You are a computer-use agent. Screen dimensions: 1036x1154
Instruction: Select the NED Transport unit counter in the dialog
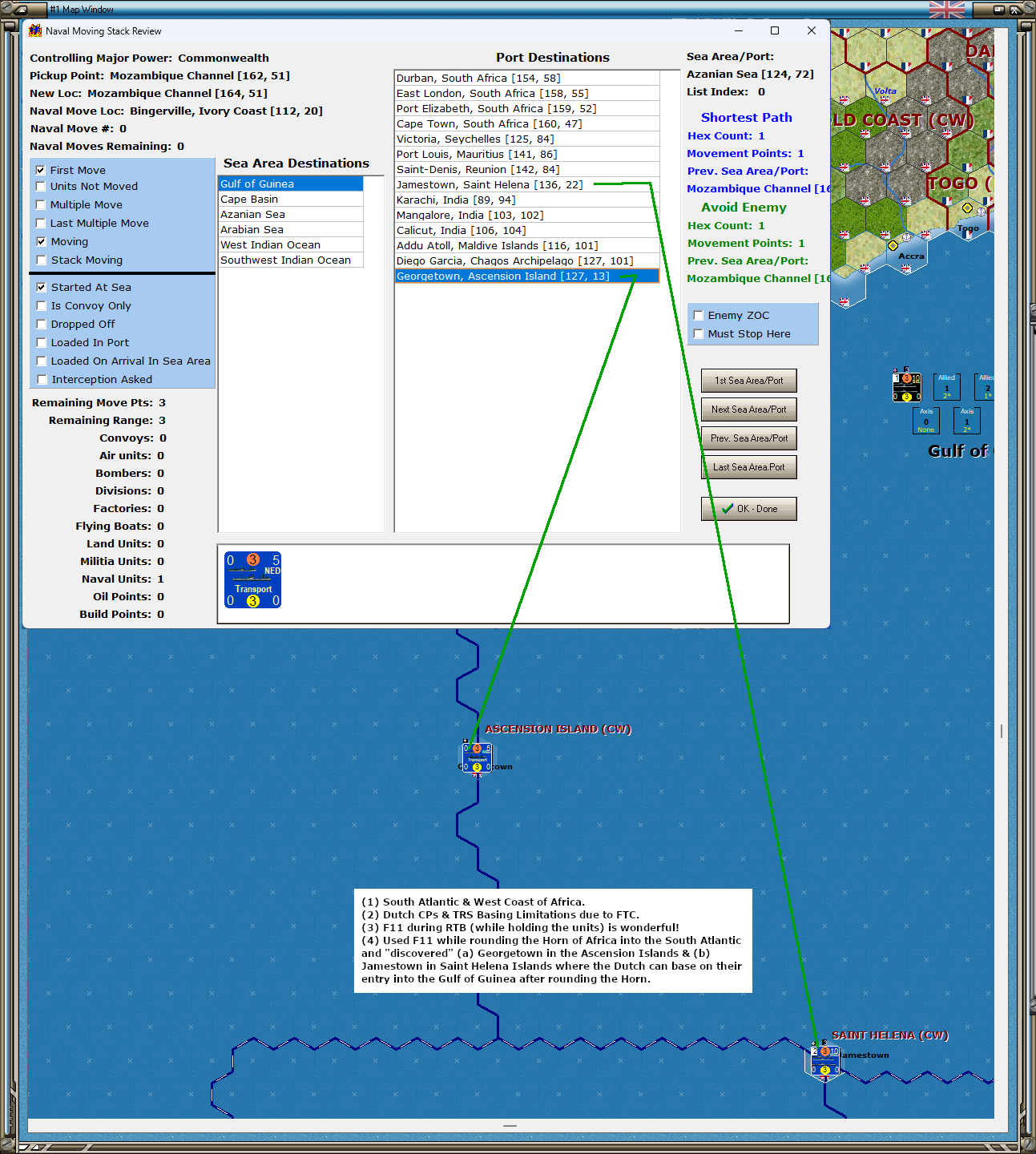(252, 580)
